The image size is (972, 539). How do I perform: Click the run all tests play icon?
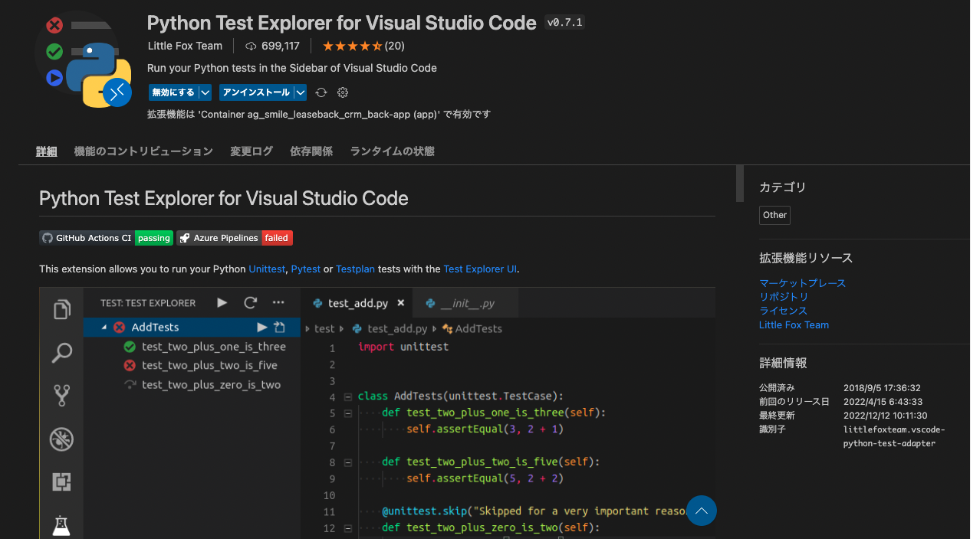point(222,303)
